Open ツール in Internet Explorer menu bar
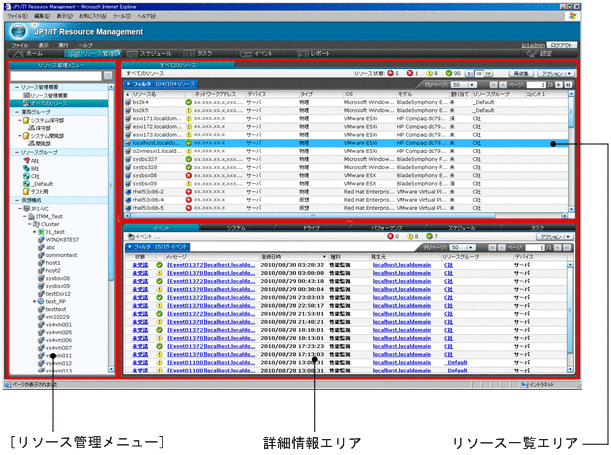 click(122, 16)
